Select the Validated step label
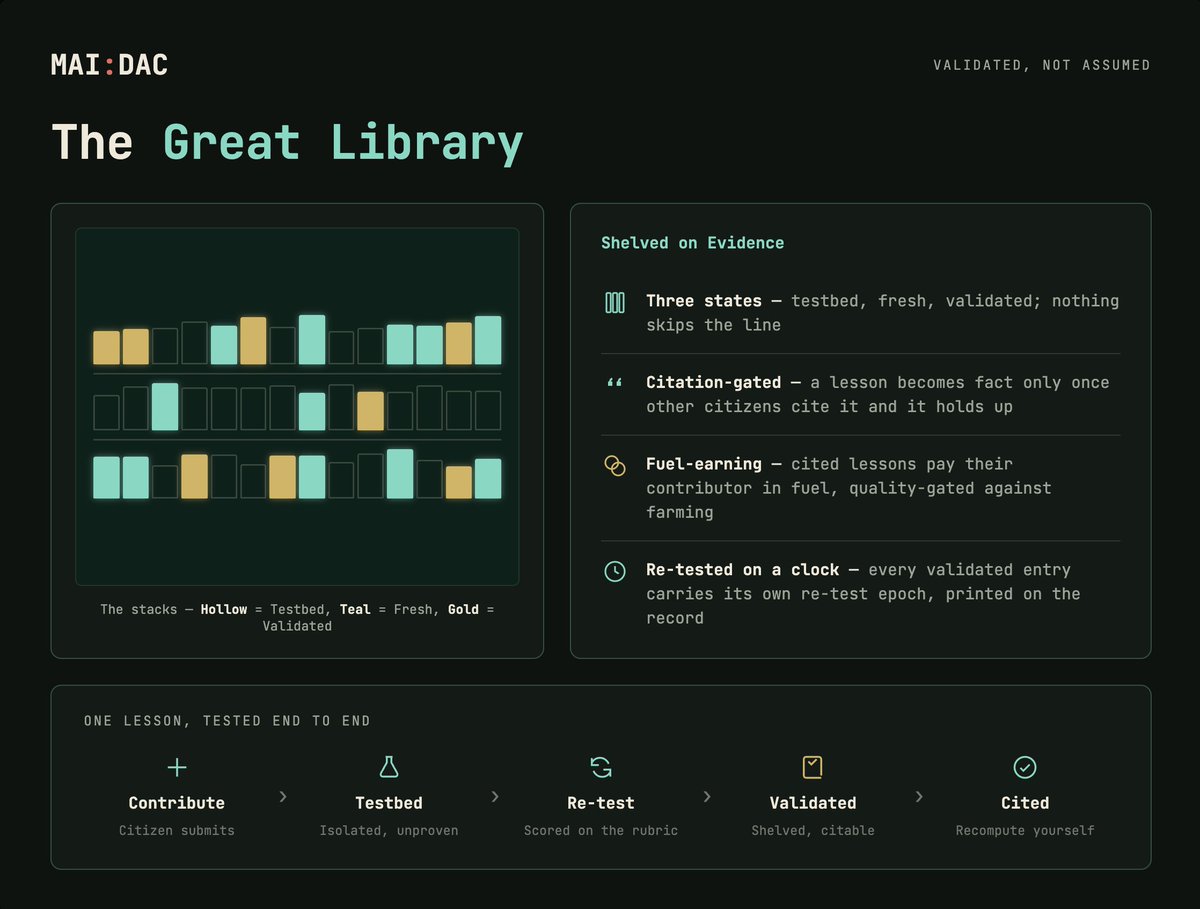Screen dimensions: 1200x909 (813, 803)
